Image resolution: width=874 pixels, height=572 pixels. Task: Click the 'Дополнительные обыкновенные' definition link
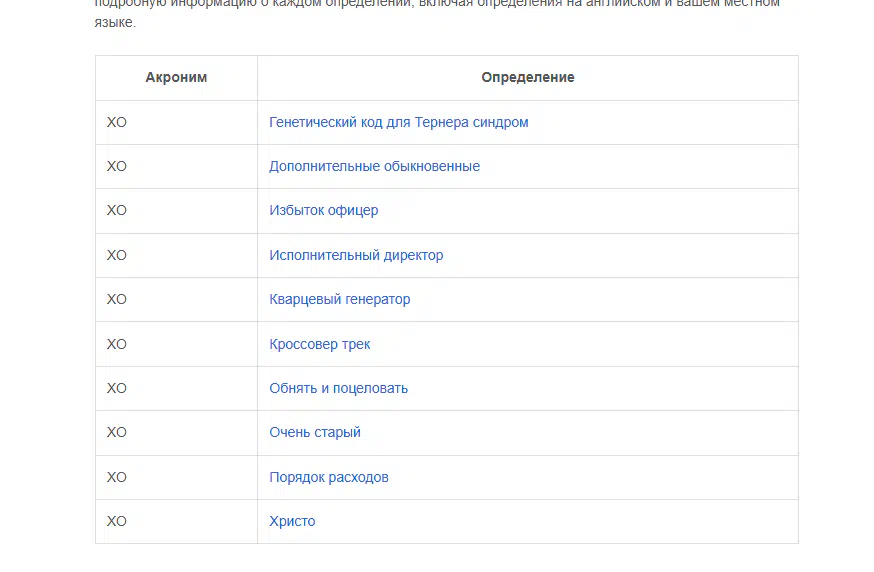tap(374, 166)
